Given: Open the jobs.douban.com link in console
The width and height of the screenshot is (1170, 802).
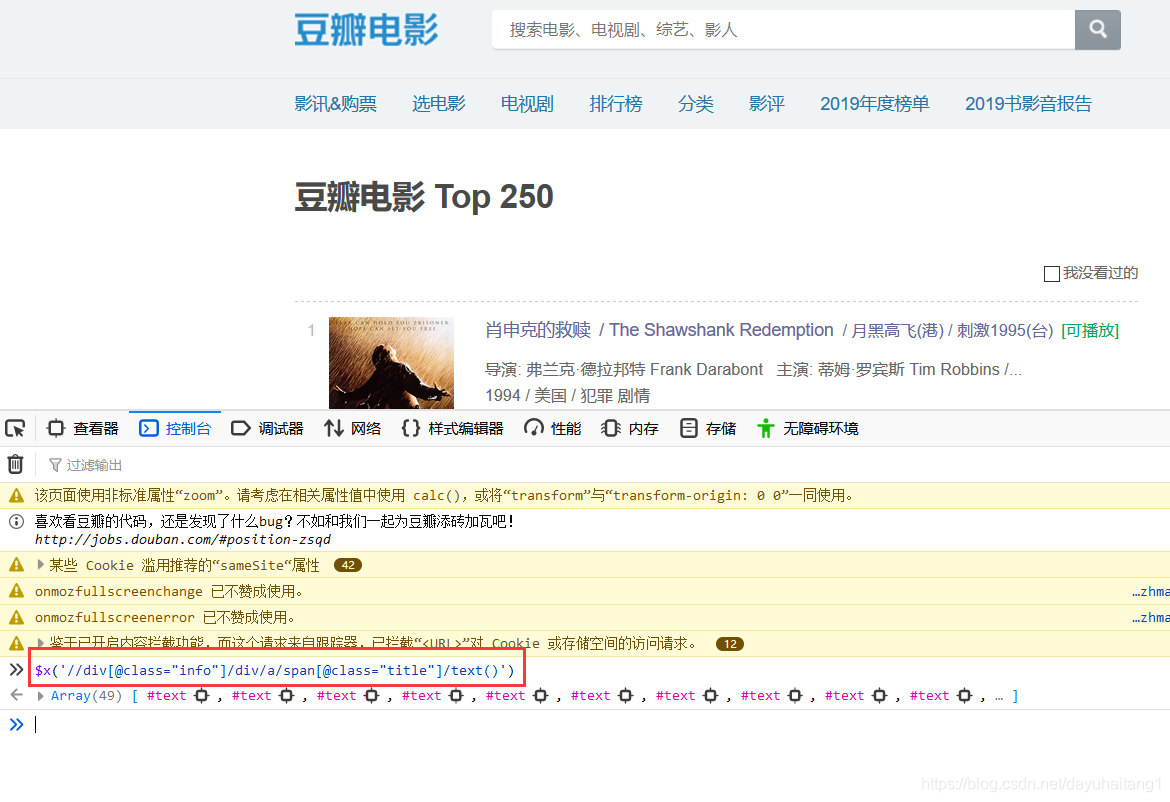Looking at the screenshot, I should (x=183, y=539).
